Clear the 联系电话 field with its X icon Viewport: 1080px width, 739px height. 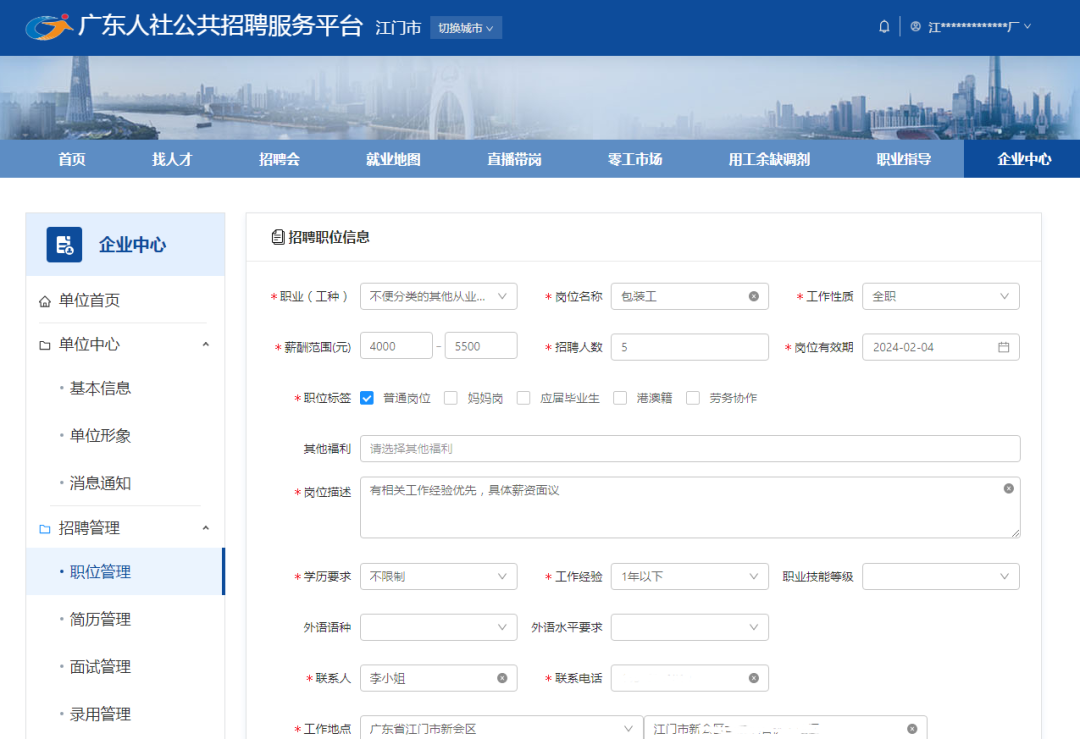click(x=756, y=677)
